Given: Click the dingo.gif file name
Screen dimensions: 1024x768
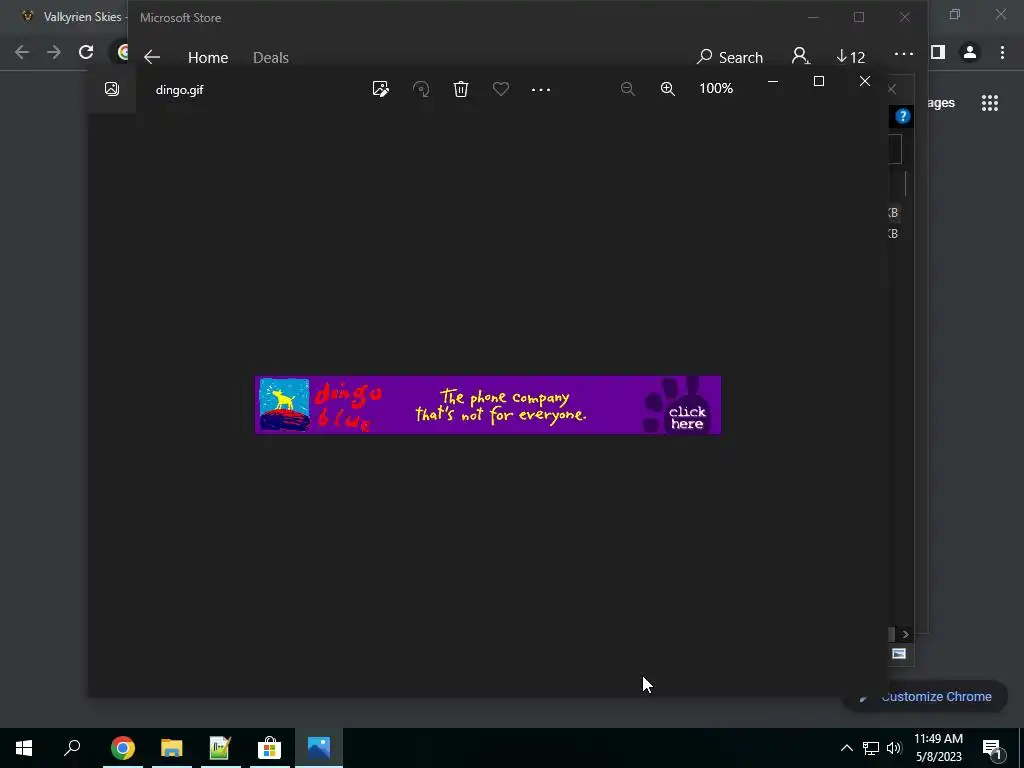Looking at the screenshot, I should tap(180, 89).
